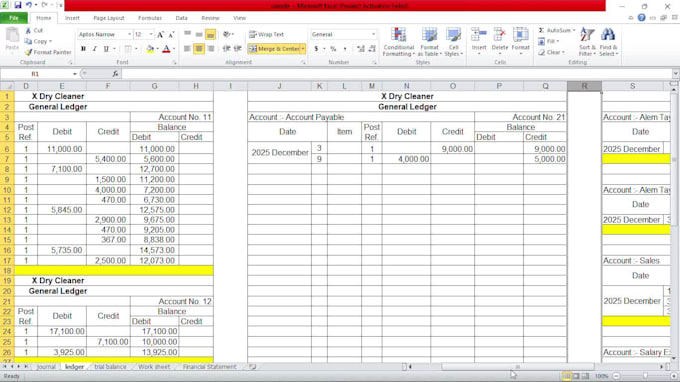Screen dimensions: 680x382
Task: Open the Excel Help question mark
Action: pos(641,18)
